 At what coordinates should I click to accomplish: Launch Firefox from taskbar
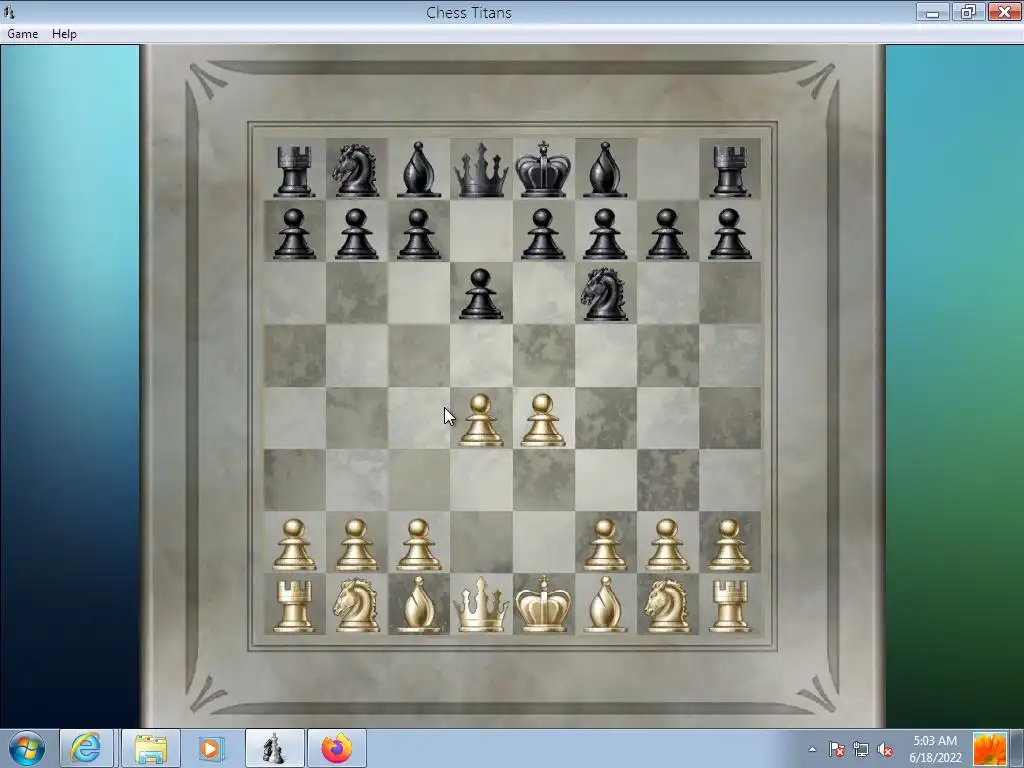pos(336,748)
